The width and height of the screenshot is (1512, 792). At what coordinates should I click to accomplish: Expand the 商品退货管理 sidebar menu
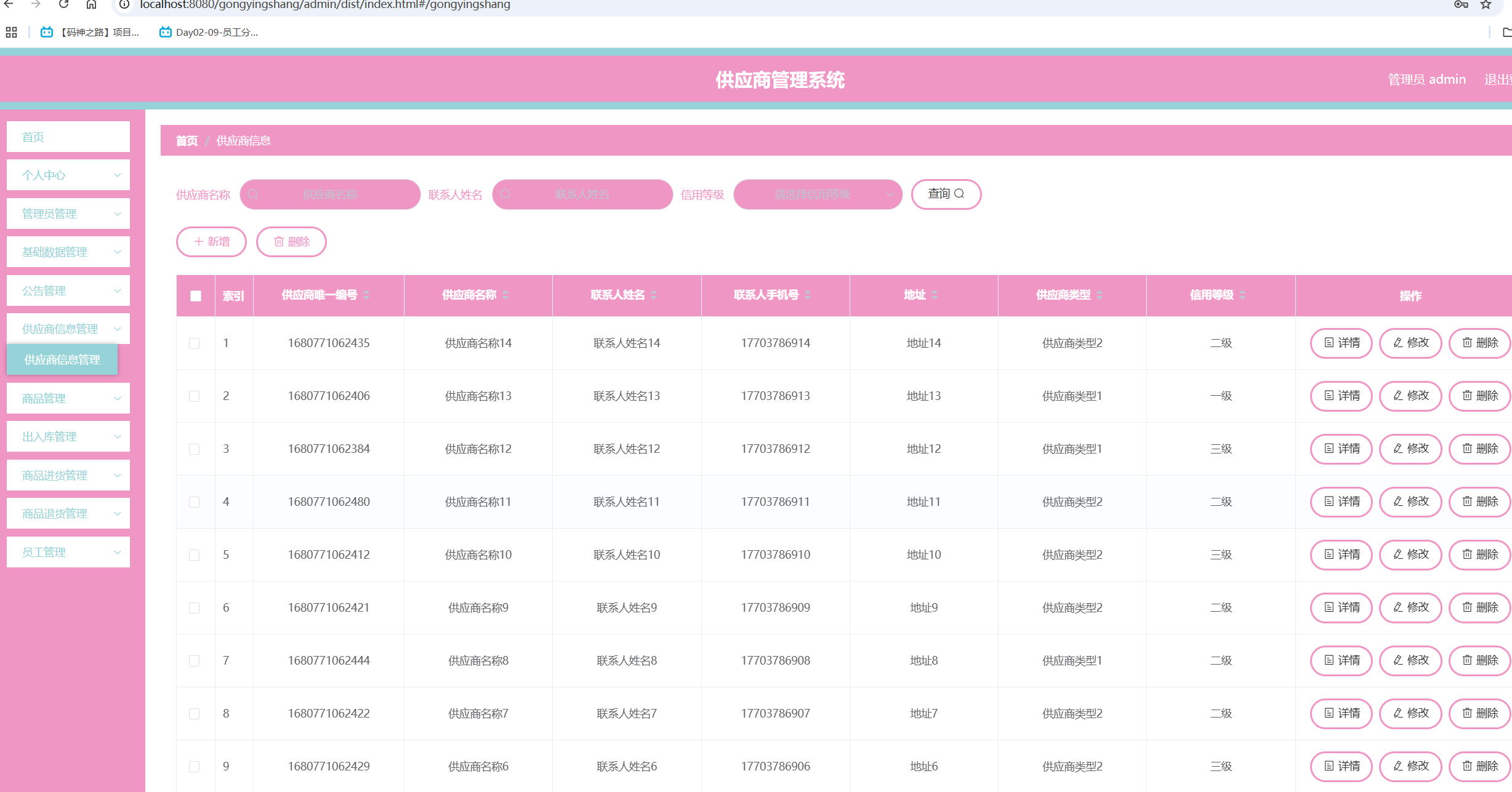pyautogui.click(x=68, y=513)
